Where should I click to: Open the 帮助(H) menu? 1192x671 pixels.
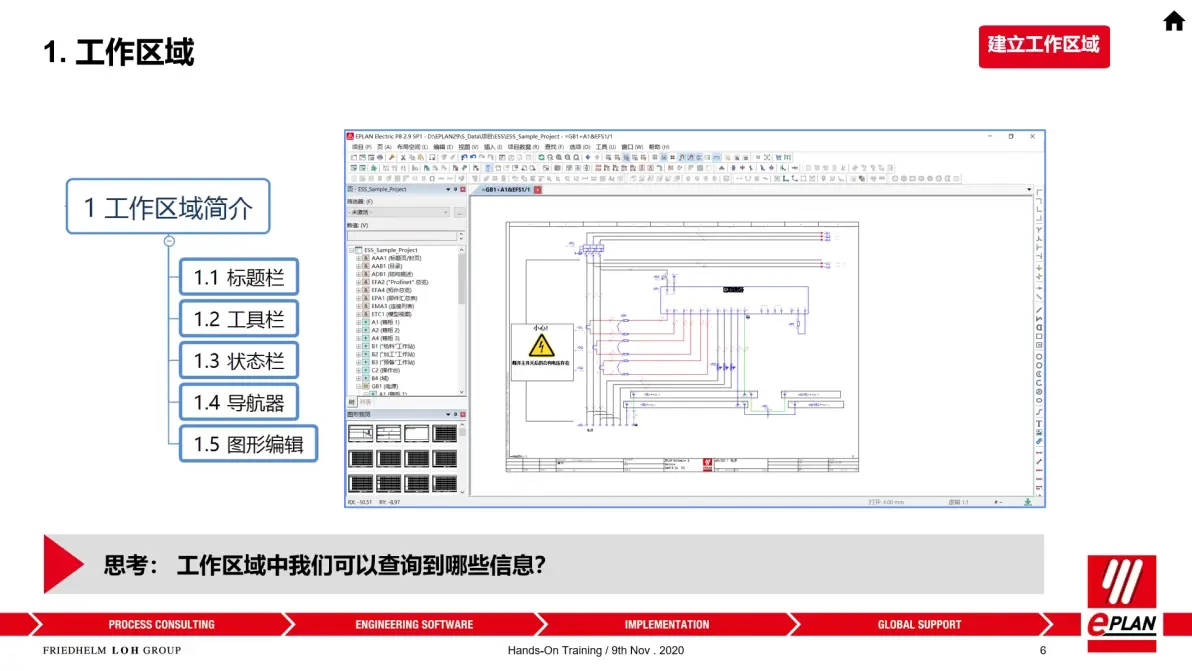[x=658, y=147]
